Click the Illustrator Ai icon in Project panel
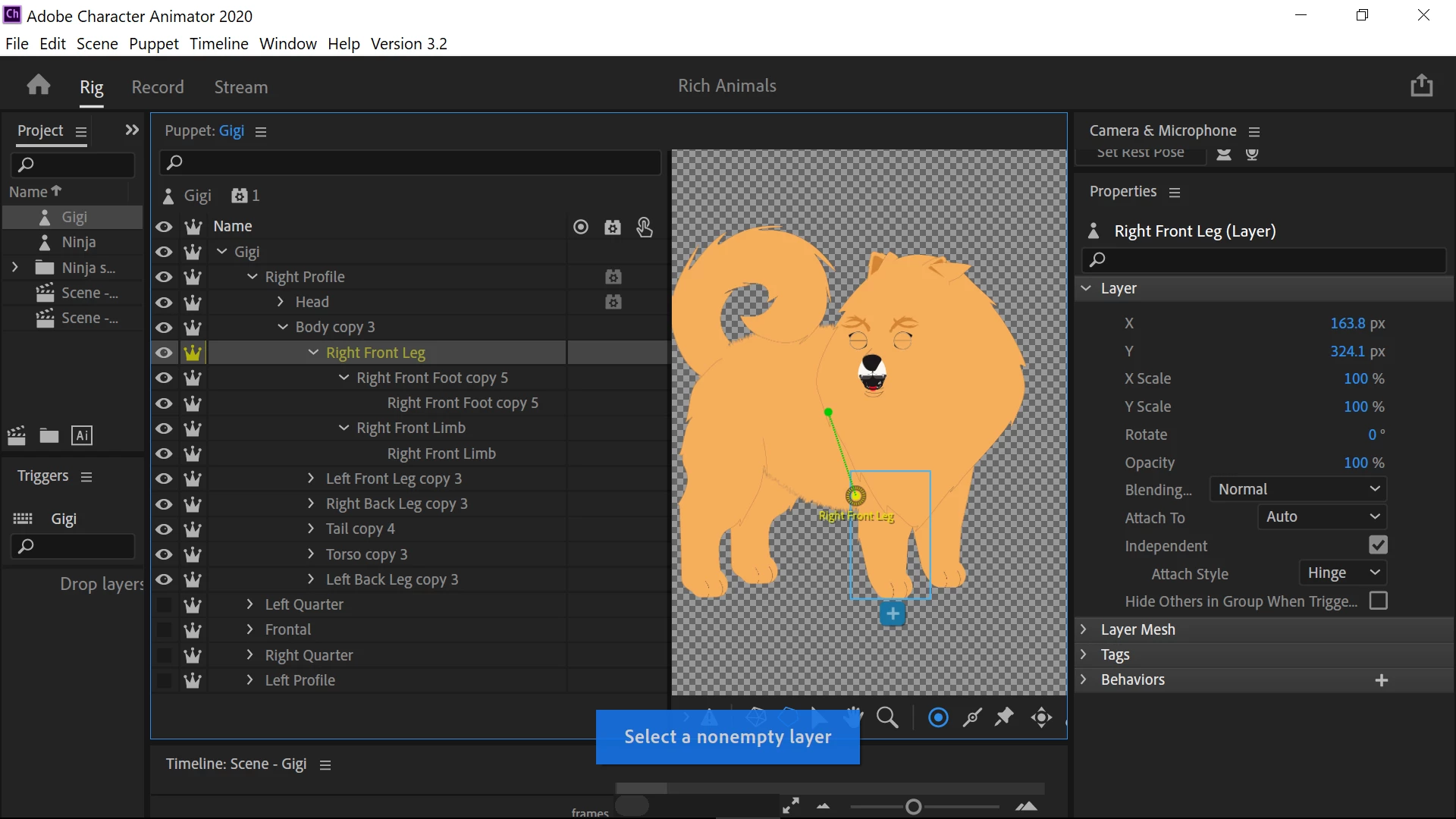Viewport: 1456px width, 819px height. [82, 435]
